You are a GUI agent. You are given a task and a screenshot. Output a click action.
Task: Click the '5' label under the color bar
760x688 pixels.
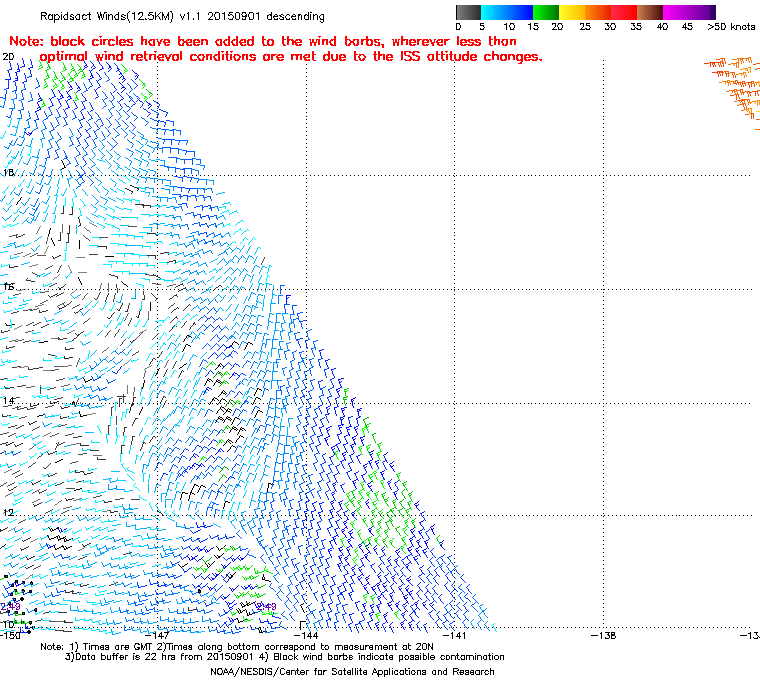482,27
